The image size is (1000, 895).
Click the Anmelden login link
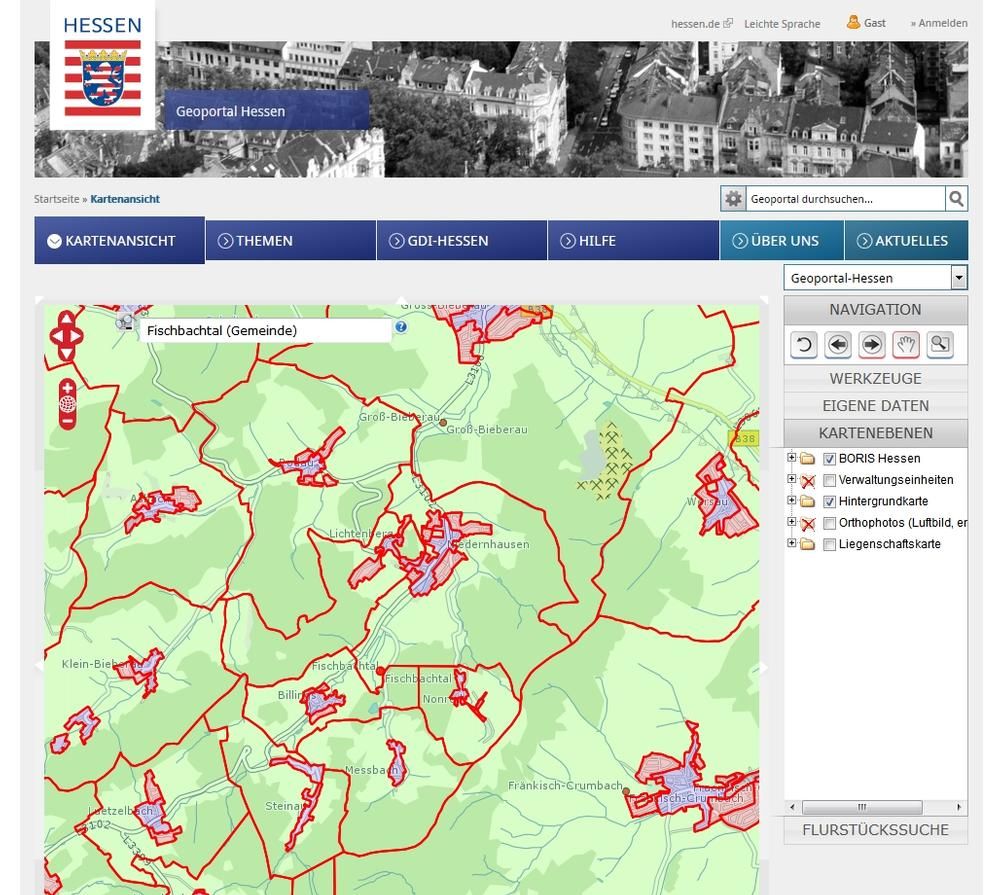point(941,23)
